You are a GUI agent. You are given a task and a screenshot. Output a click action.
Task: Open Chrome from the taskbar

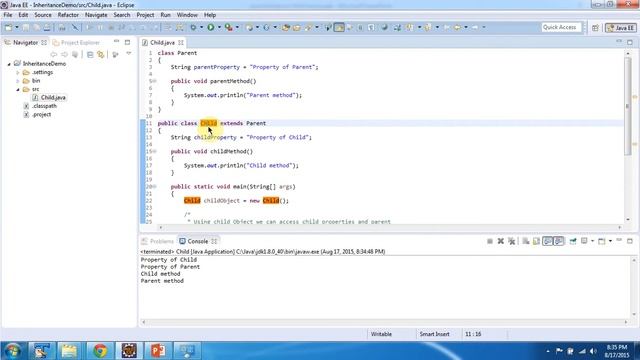pyautogui.click(x=100, y=351)
